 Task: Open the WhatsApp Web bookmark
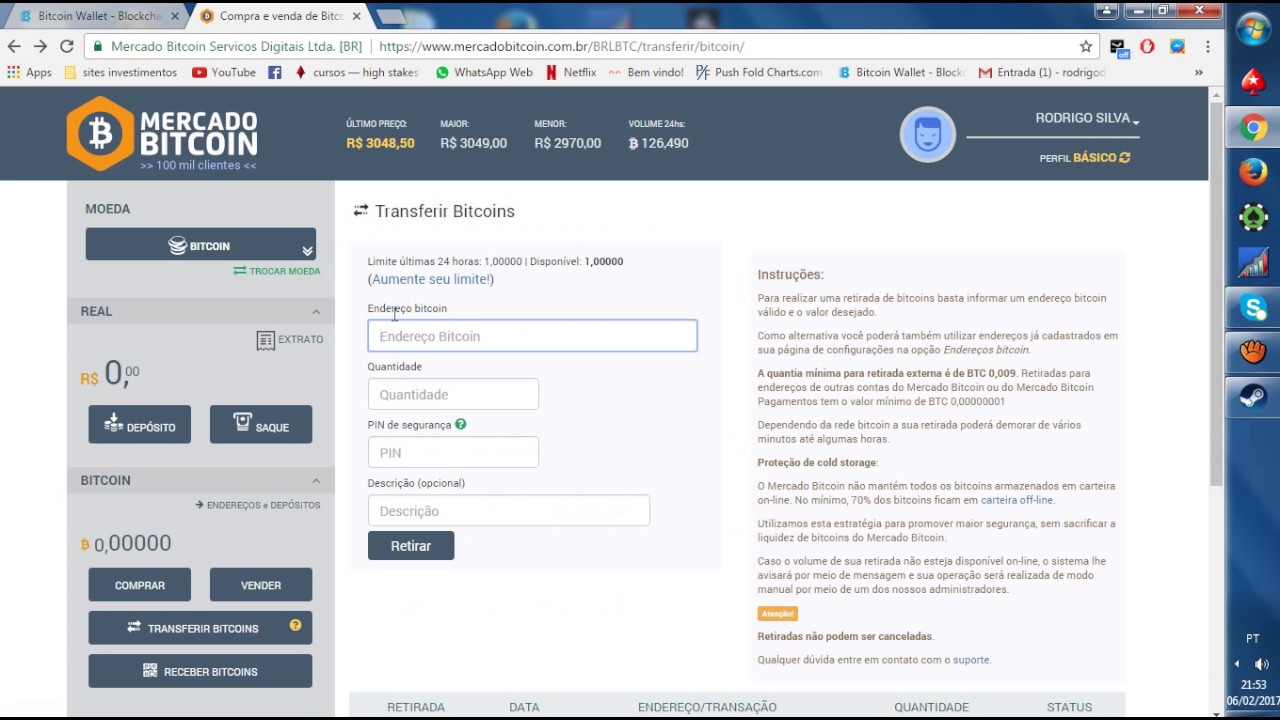(484, 72)
